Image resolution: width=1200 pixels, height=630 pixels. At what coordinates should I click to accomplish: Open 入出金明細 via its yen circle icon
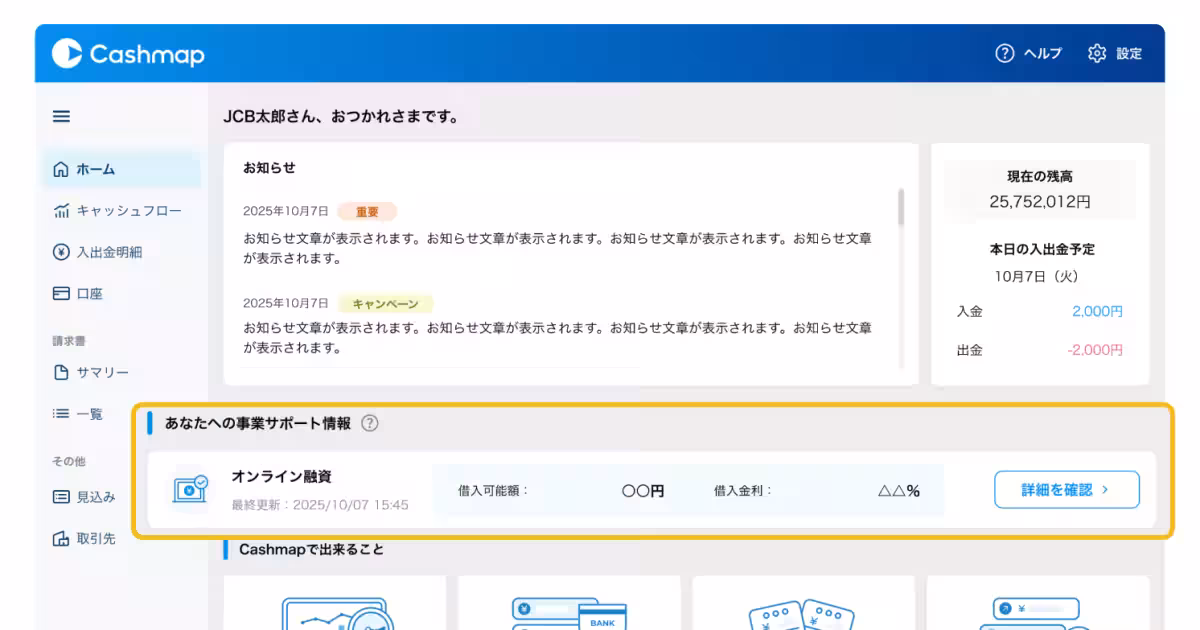tap(60, 252)
